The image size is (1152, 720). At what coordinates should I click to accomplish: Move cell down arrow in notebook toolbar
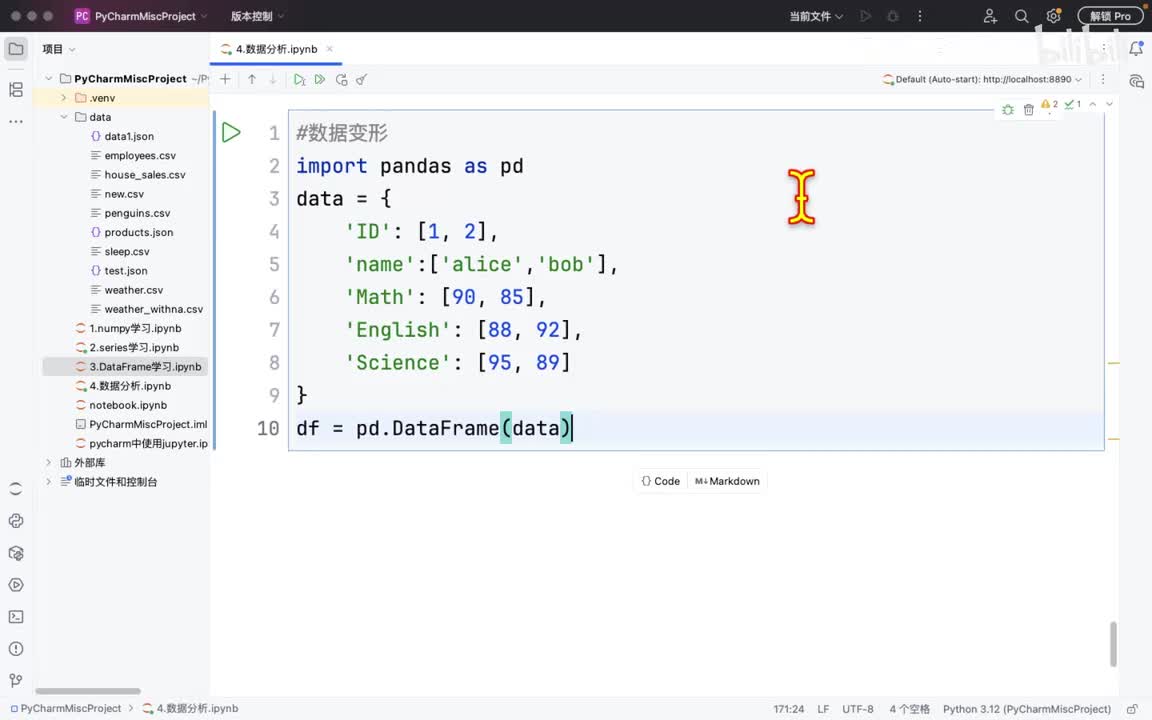[273, 79]
